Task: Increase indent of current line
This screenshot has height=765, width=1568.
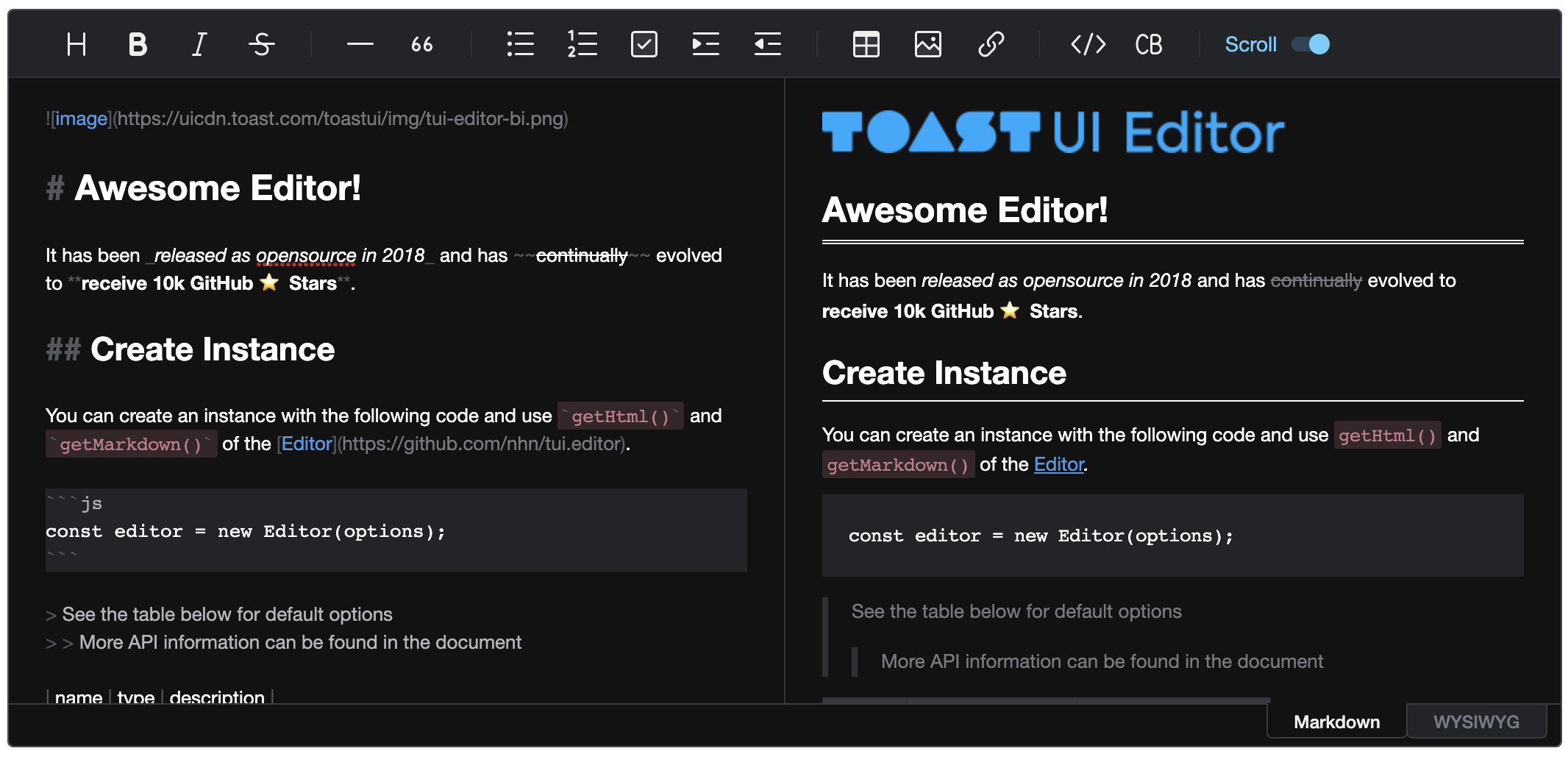Action: (x=705, y=44)
